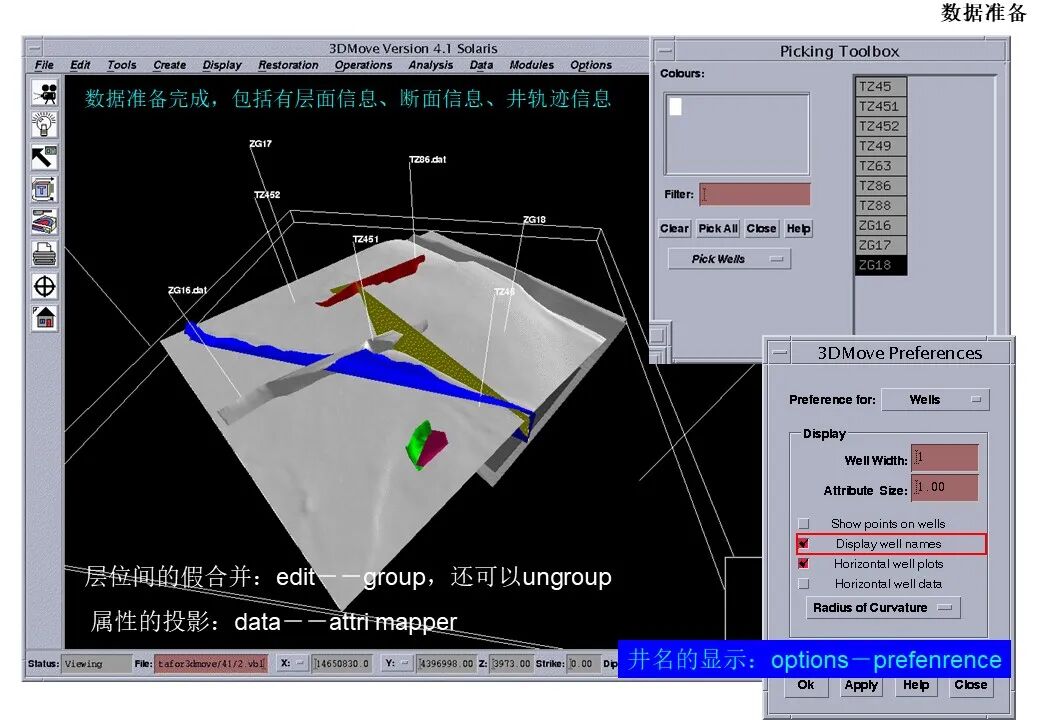This screenshot has height=720, width=1040.
Task: Open the Create menu
Action: click(x=169, y=65)
